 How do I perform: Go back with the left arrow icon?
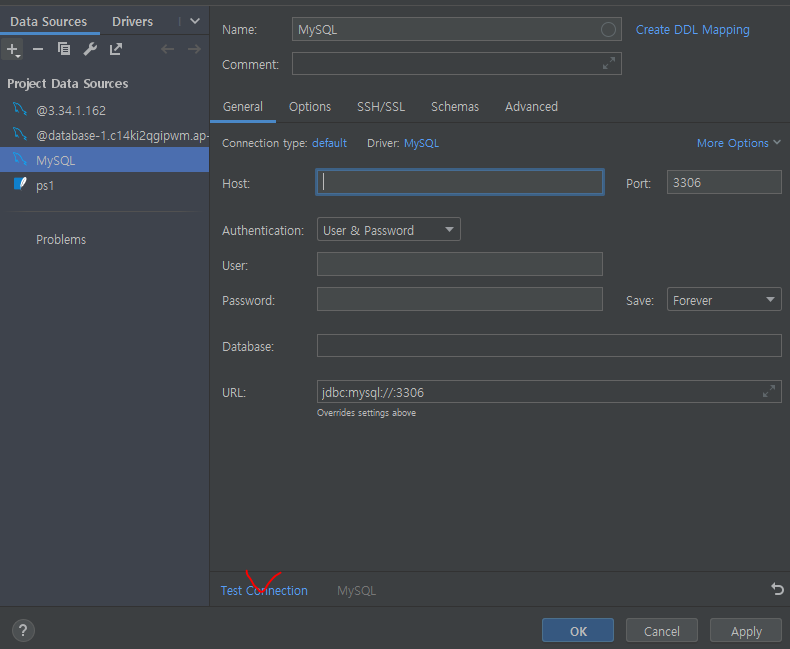pos(167,49)
